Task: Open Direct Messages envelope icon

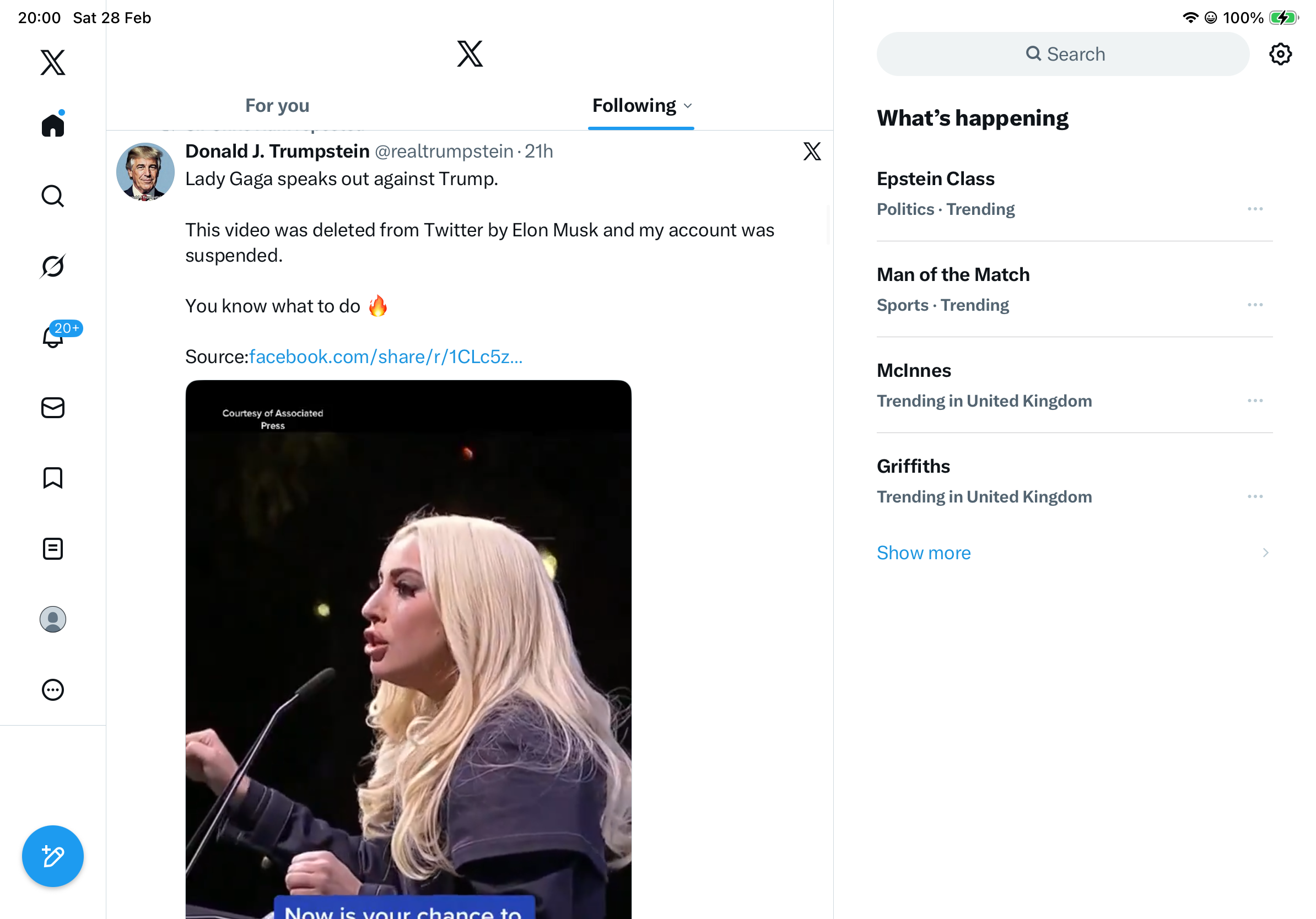Action: click(53, 407)
